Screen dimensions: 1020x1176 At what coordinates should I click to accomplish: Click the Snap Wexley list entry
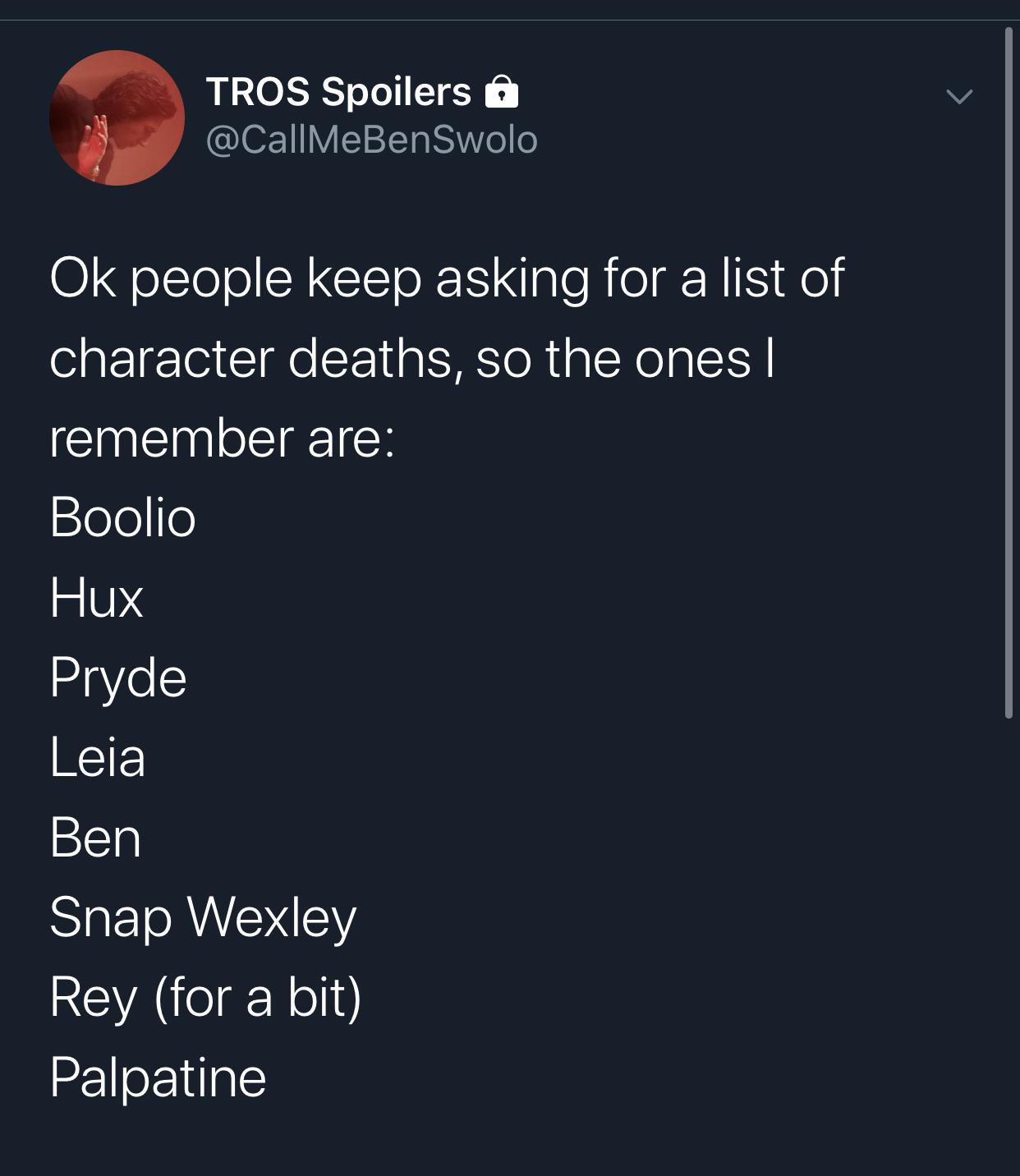point(203,917)
